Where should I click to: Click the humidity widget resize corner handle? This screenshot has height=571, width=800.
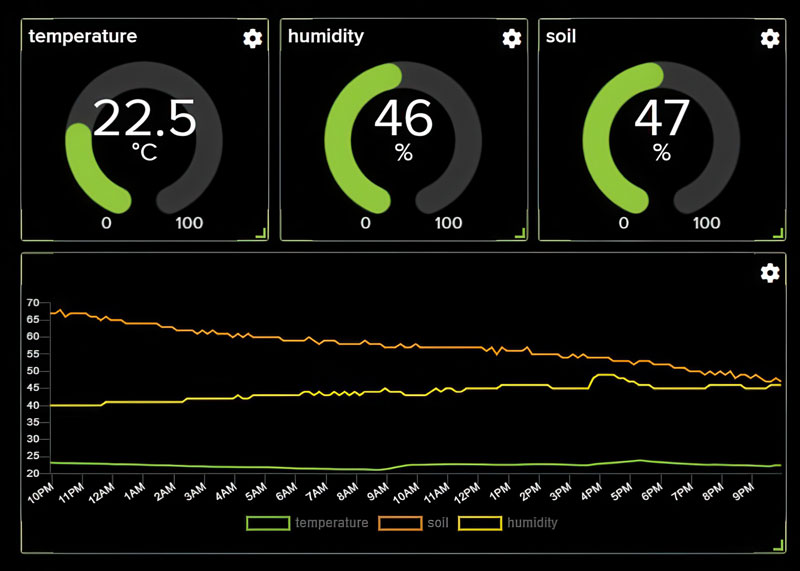click(520, 233)
